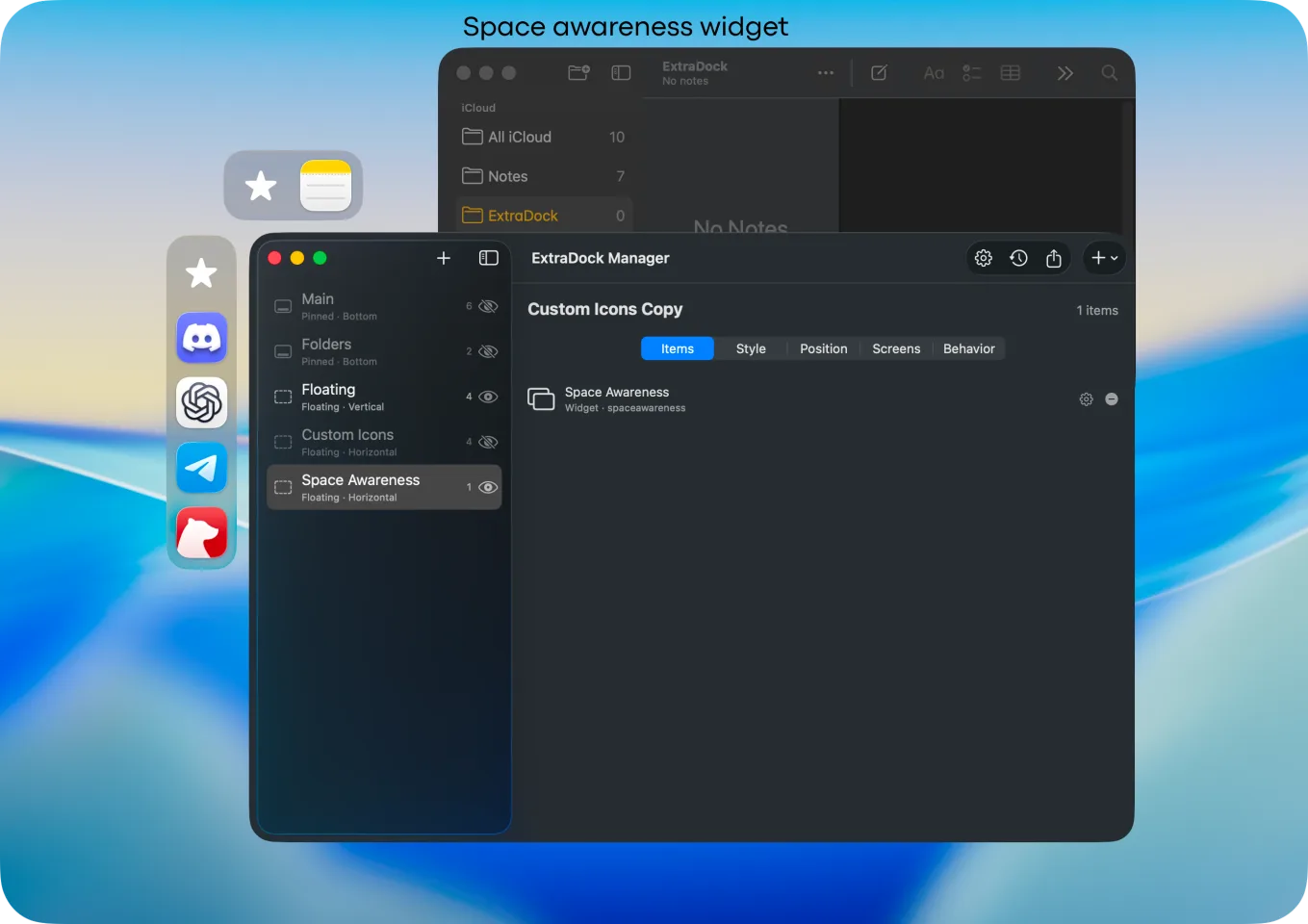Open Discord from the vertical dock
This screenshot has width=1308, height=924.
coord(201,338)
